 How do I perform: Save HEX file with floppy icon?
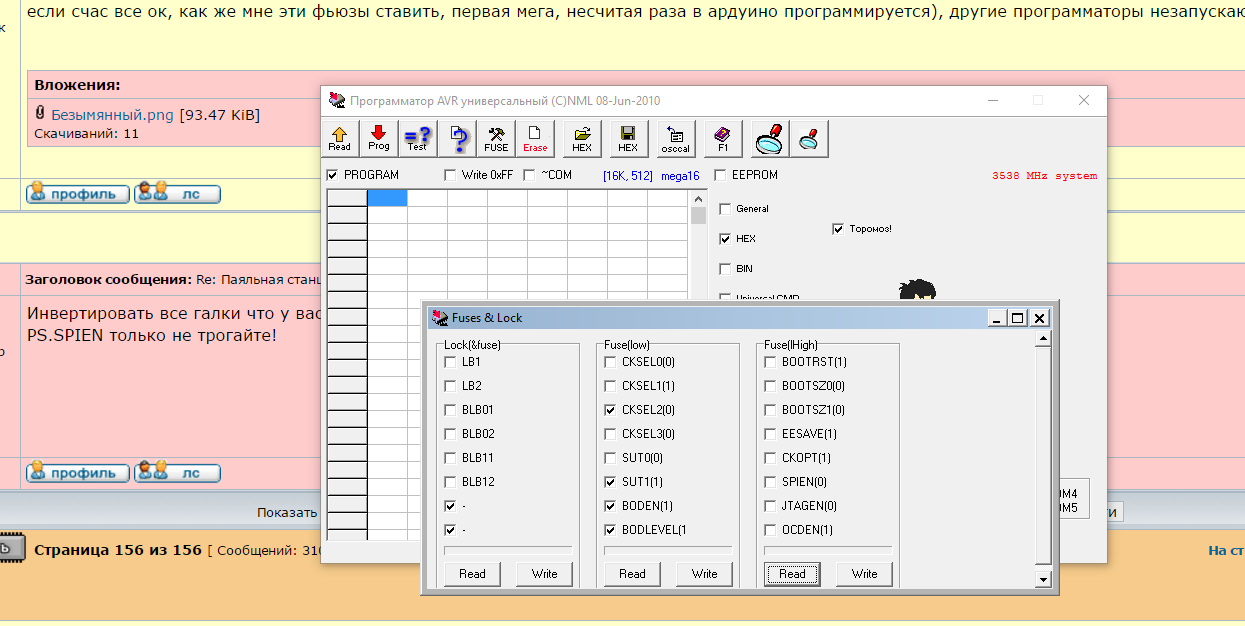tap(628, 138)
